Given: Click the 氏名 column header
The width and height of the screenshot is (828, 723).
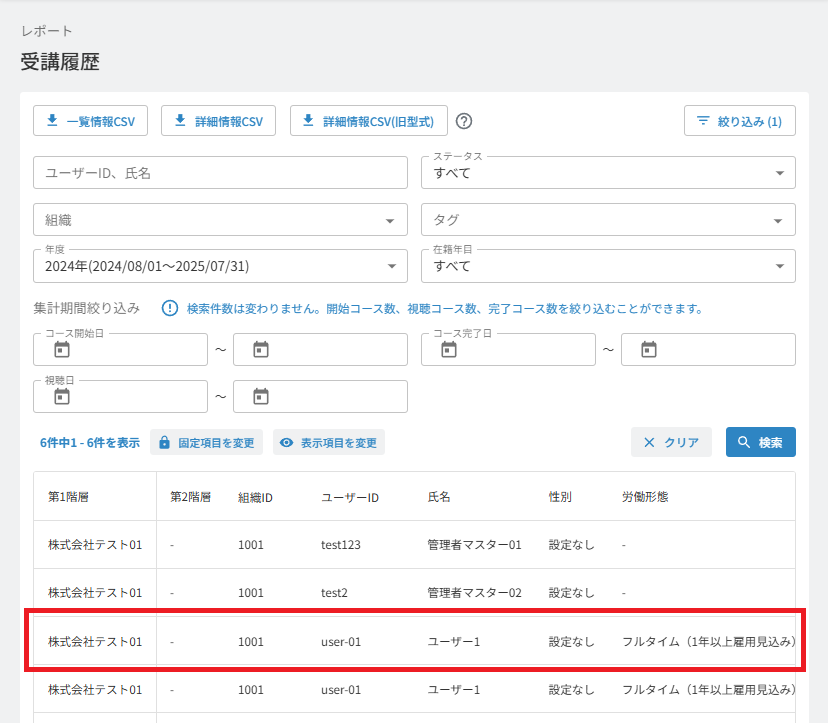Looking at the screenshot, I should click(x=439, y=497).
